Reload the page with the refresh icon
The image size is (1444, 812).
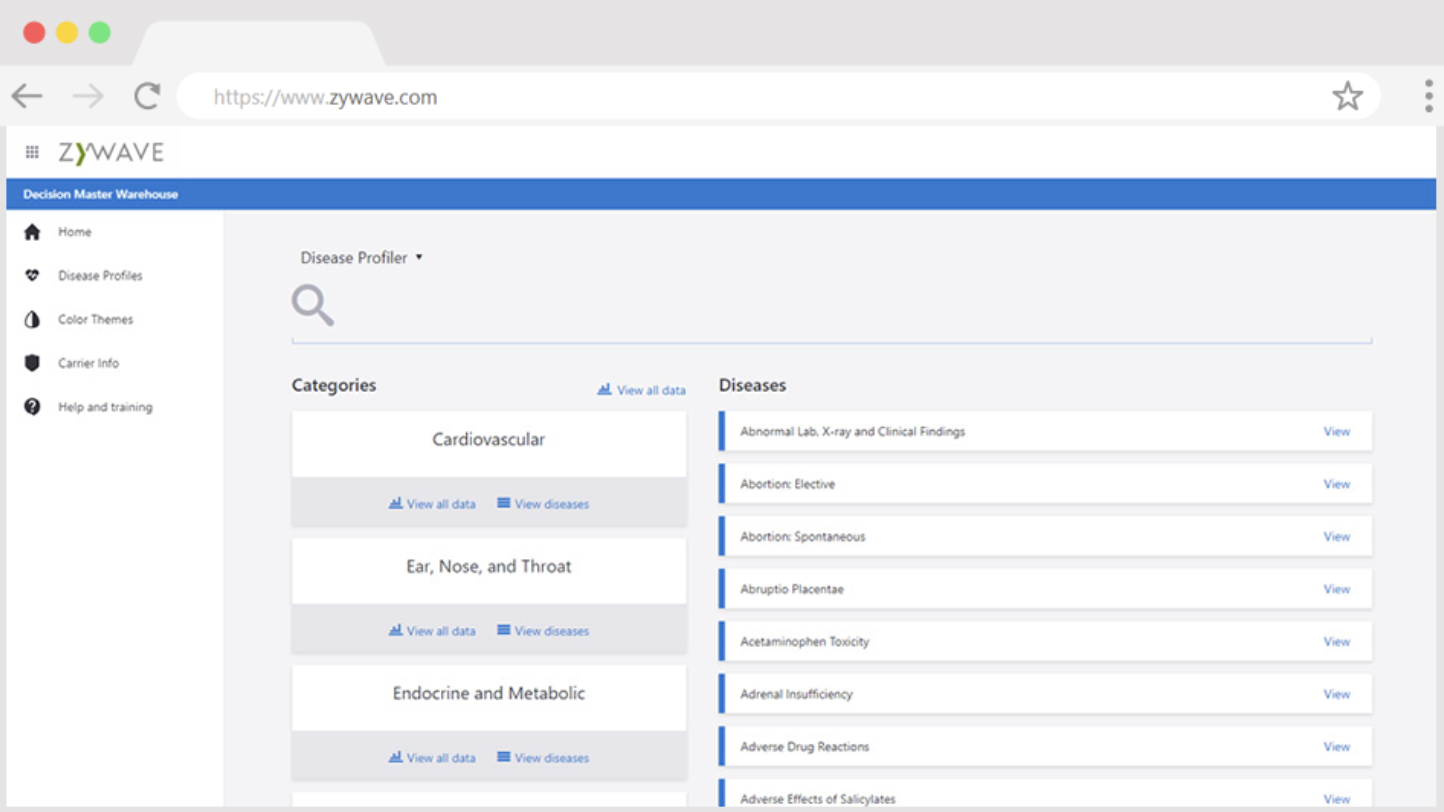pos(146,96)
